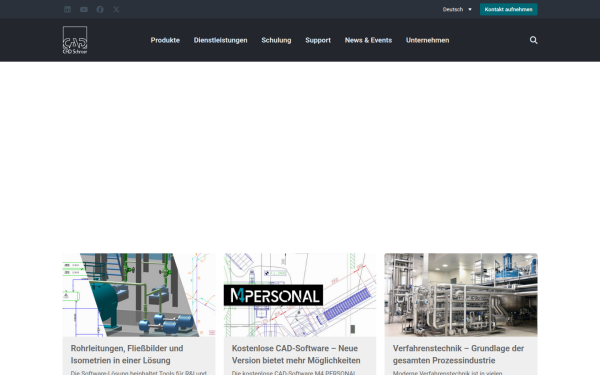Image resolution: width=600 pixels, height=375 pixels.
Task: Click the Kontakt aufnehmen button
Action: click(x=509, y=10)
